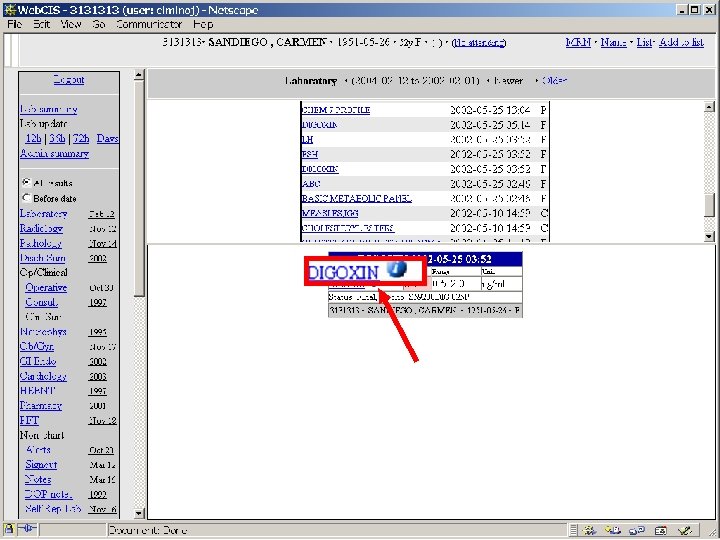Open Mailbox component icon in status bar
The height and width of the screenshot is (540, 720).
(x=613, y=530)
